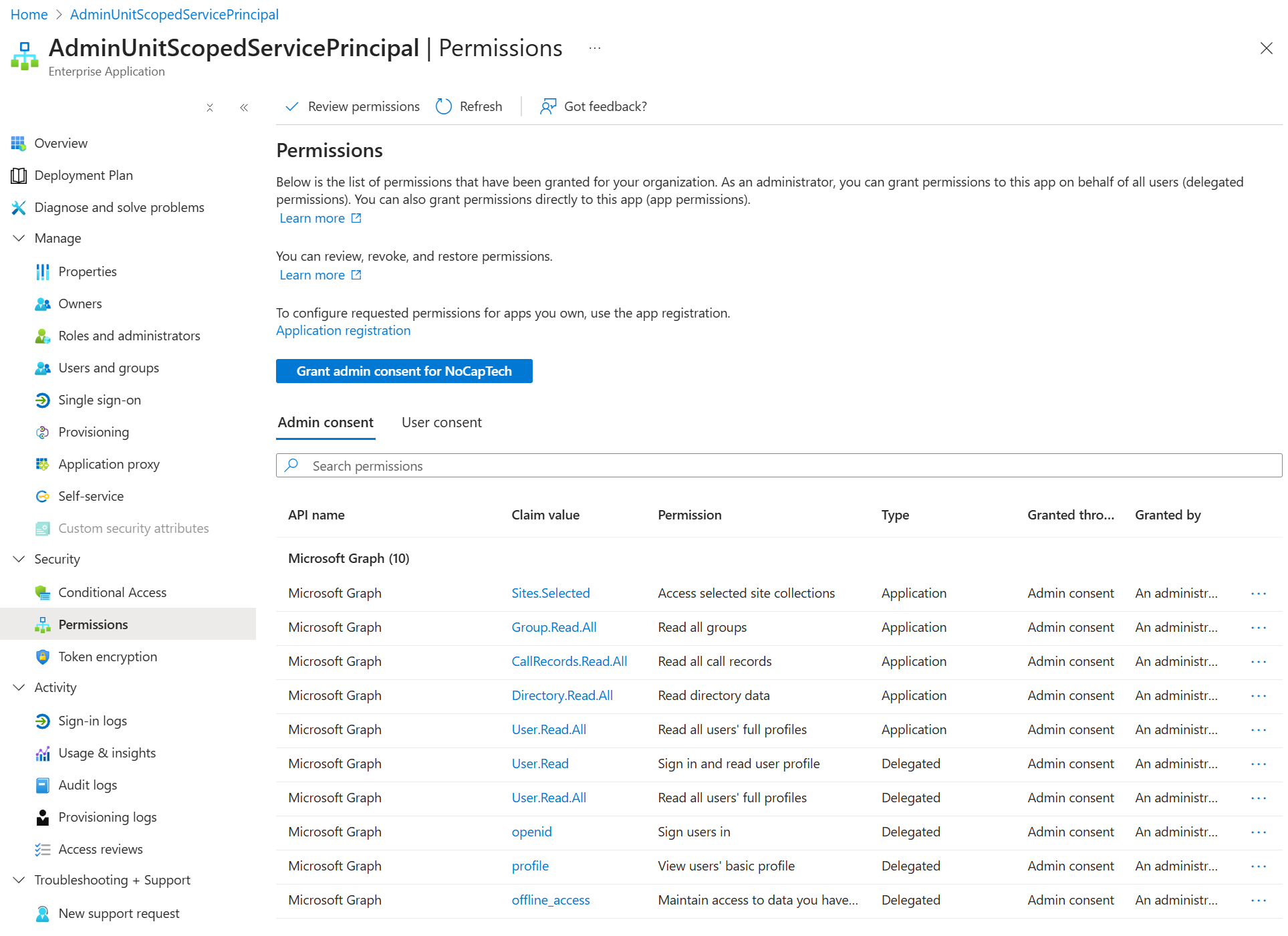Open Audit logs icon

click(43, 785)
